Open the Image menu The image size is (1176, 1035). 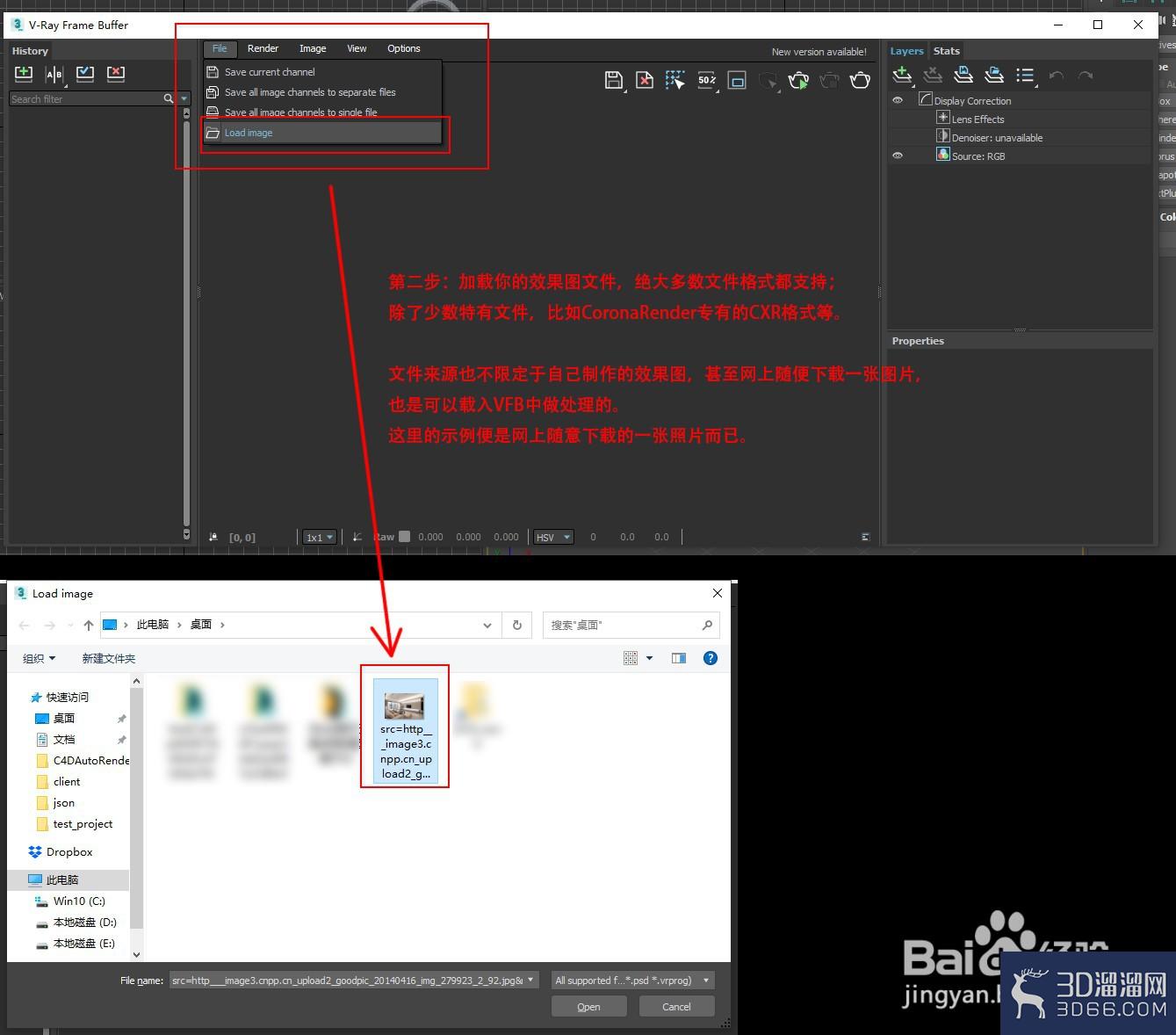313,48
